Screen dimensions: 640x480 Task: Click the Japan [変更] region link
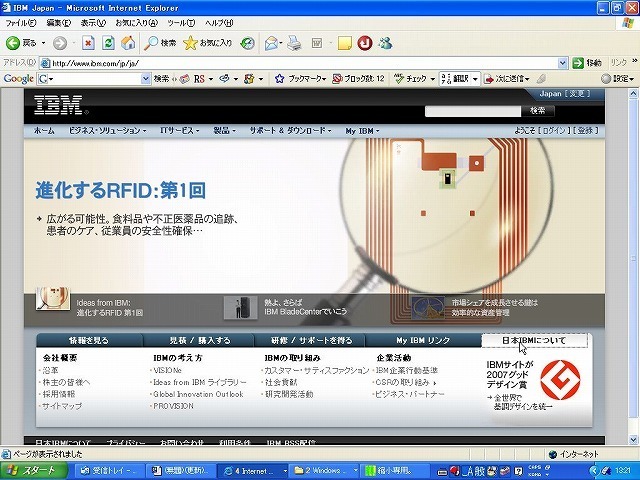565,94
